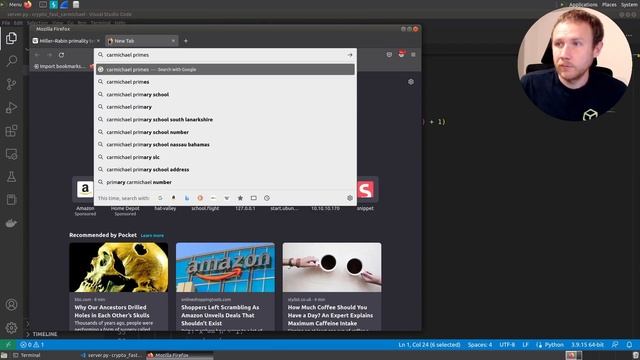
Task: Open the Source Control view
Action: click(x=11, y=84)
